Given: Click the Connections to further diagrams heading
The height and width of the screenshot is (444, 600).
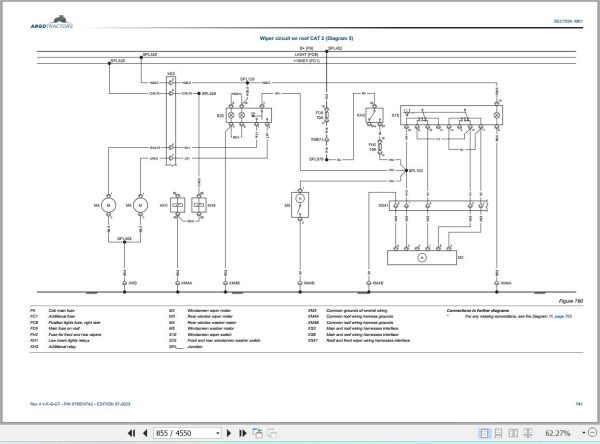Looking at the screenshot, I should click(x=478, y=310).
